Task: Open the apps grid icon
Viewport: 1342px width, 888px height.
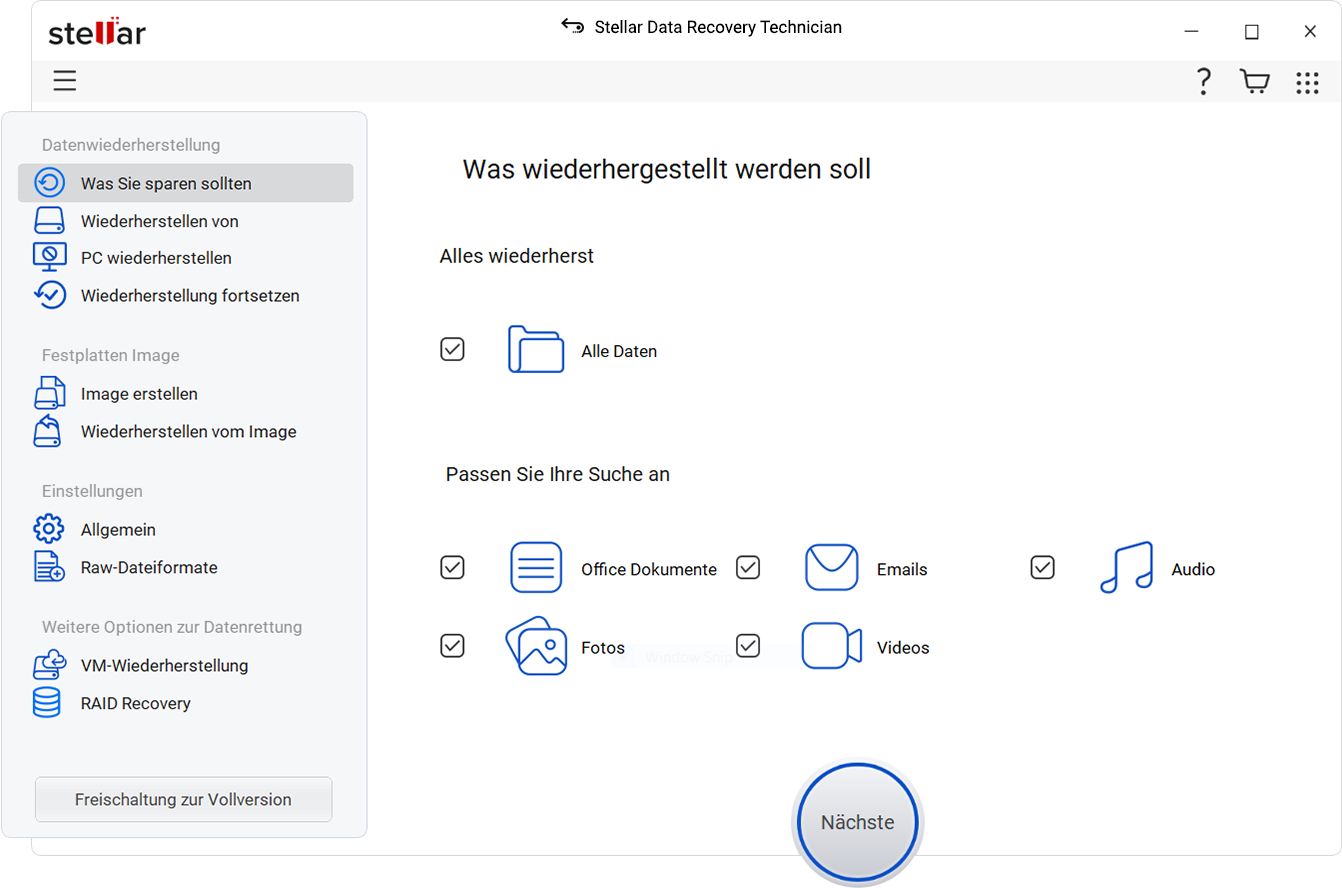Action: pos(1307,83)
